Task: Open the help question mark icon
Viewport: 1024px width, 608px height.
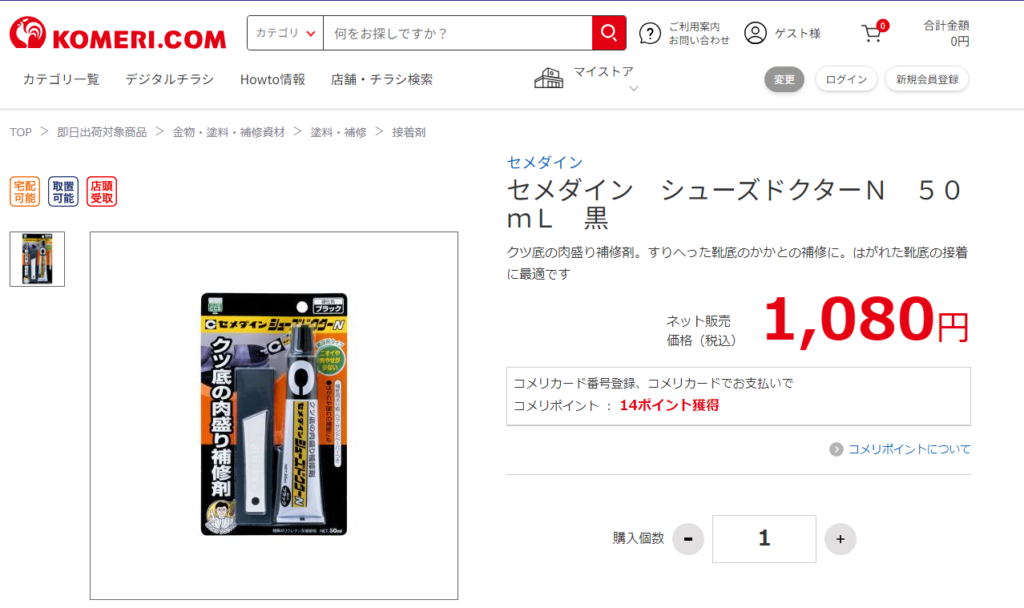Action: (650, 33)
